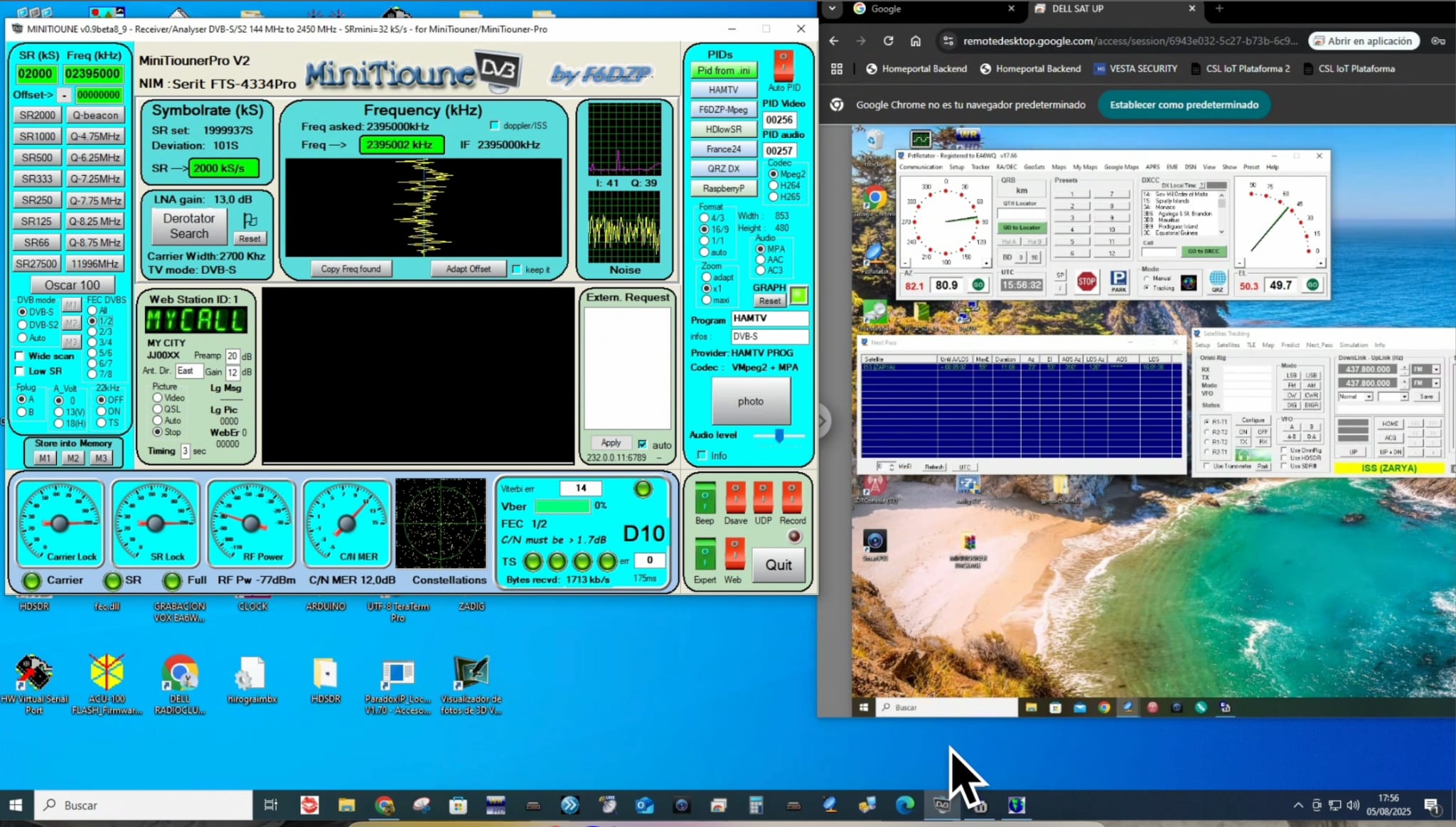This screenshot has width=1456, height=827.
Task: Open the Normal dropdown in Satellites Tracking
Action: [x=1369, y=397]
